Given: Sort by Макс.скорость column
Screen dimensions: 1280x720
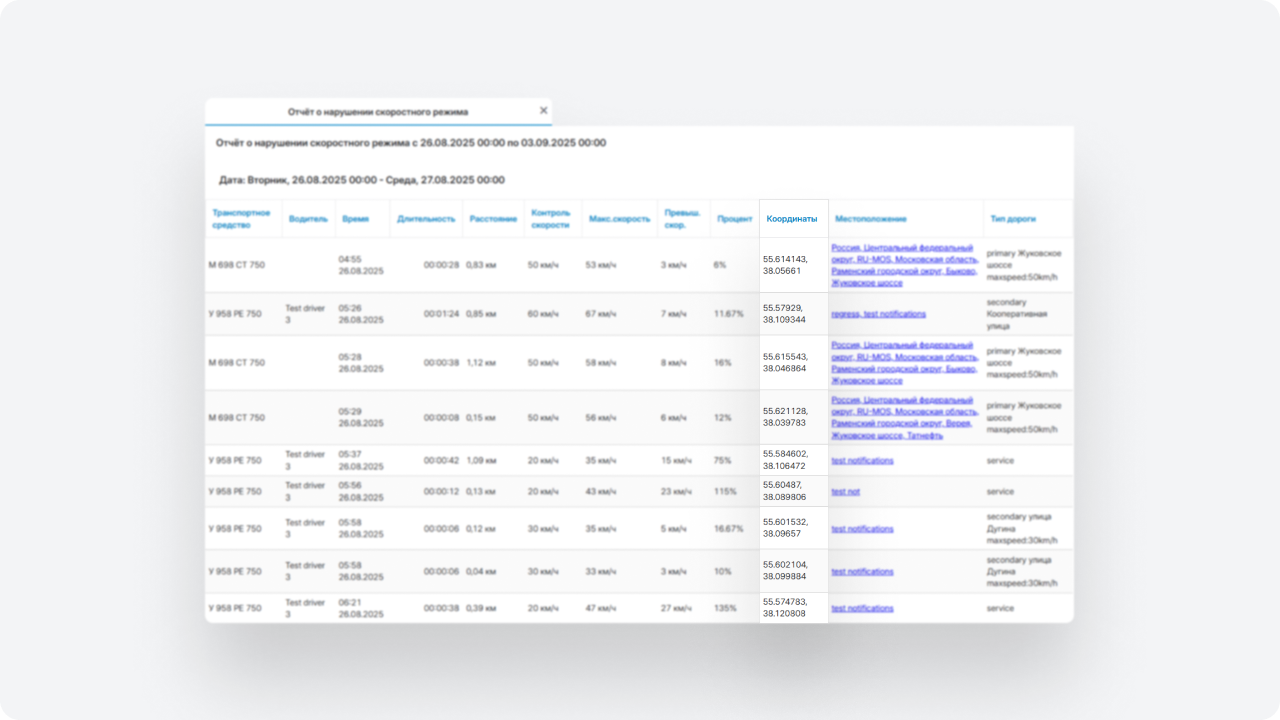Looking at the screenshot, I should (x=619, y=219).
